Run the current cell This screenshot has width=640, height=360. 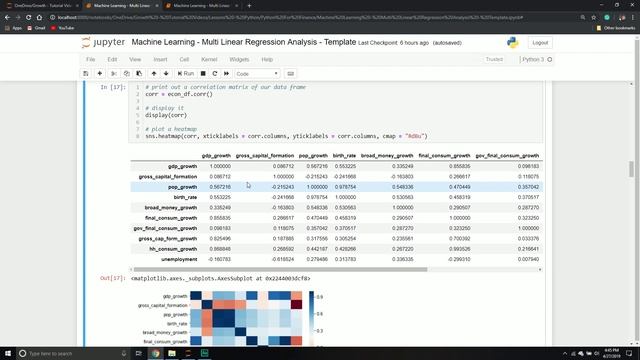click(x=186, y=73)
